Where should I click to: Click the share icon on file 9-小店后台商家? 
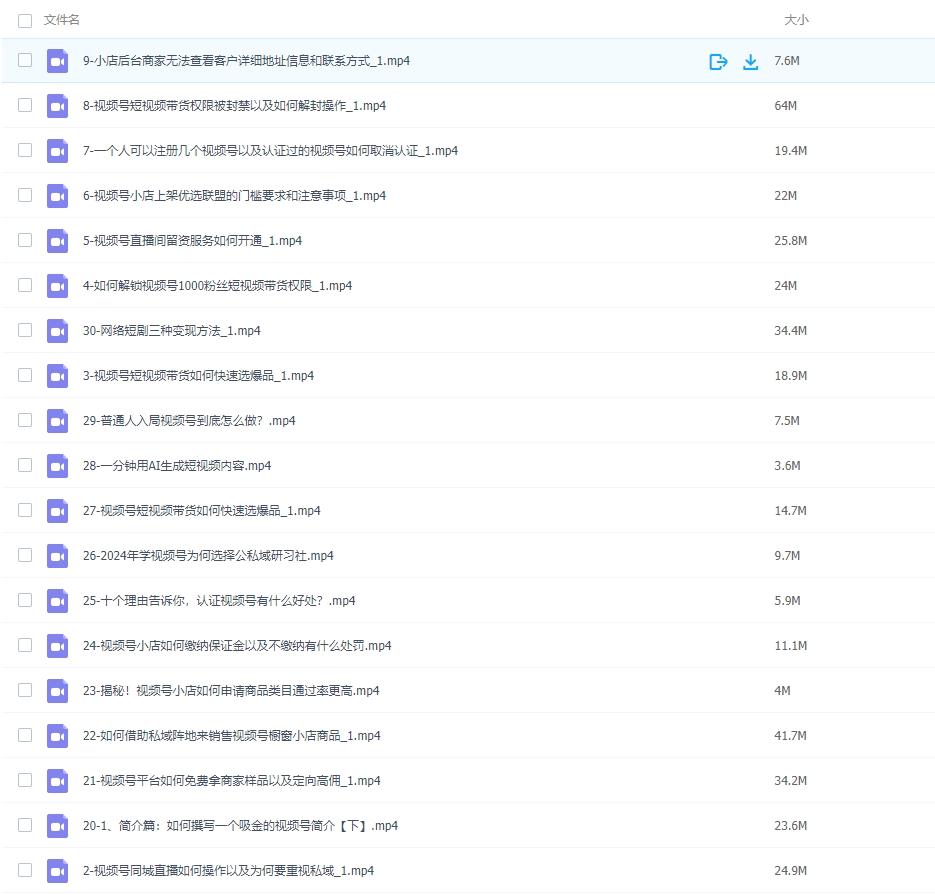[x=718, y=61]
